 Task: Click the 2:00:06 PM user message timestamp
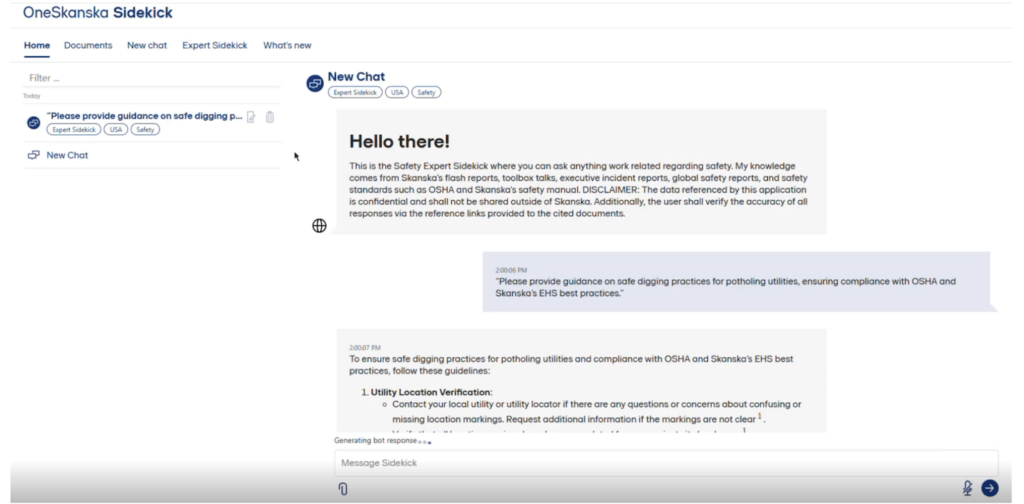pyautogui.click(x=511, y=270)
